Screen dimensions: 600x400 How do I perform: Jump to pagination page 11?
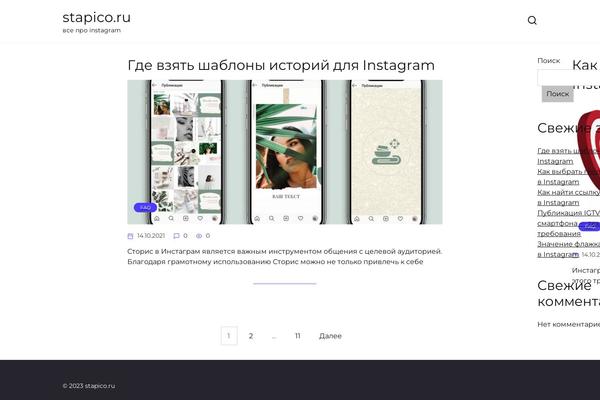pos(297,336)
